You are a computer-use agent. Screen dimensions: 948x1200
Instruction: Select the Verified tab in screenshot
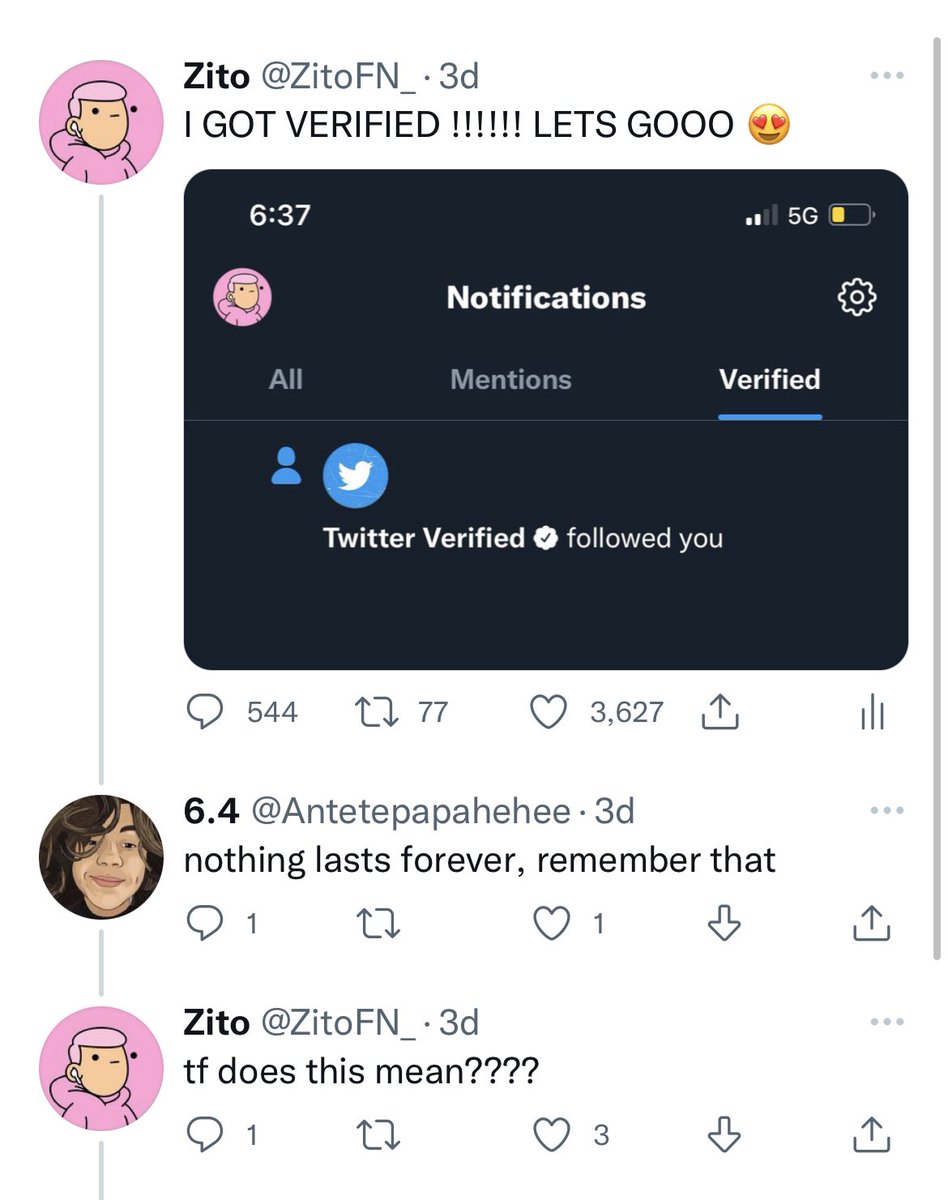769,380
